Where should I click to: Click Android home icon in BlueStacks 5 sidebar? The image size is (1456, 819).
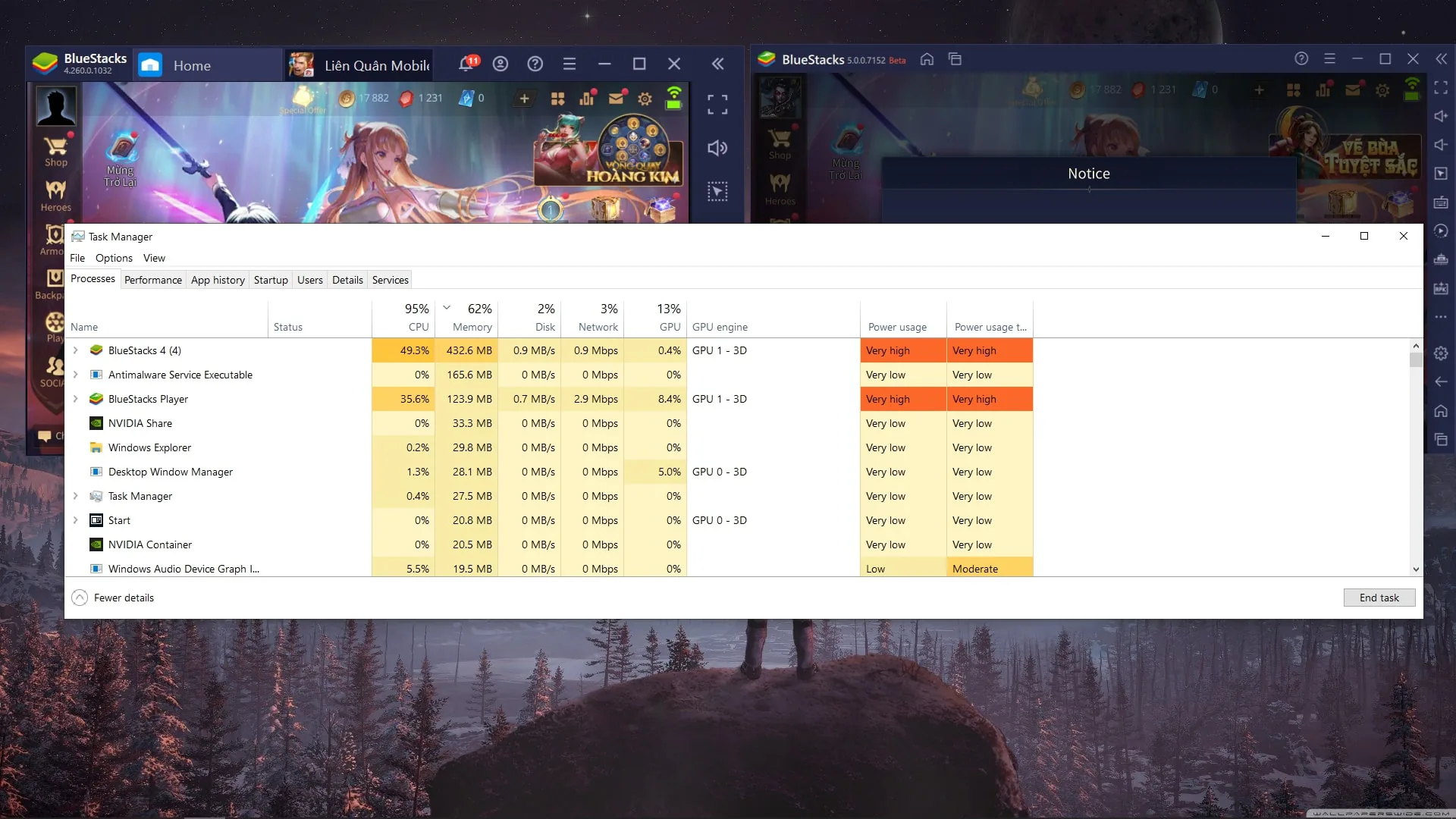point(1441,411)
